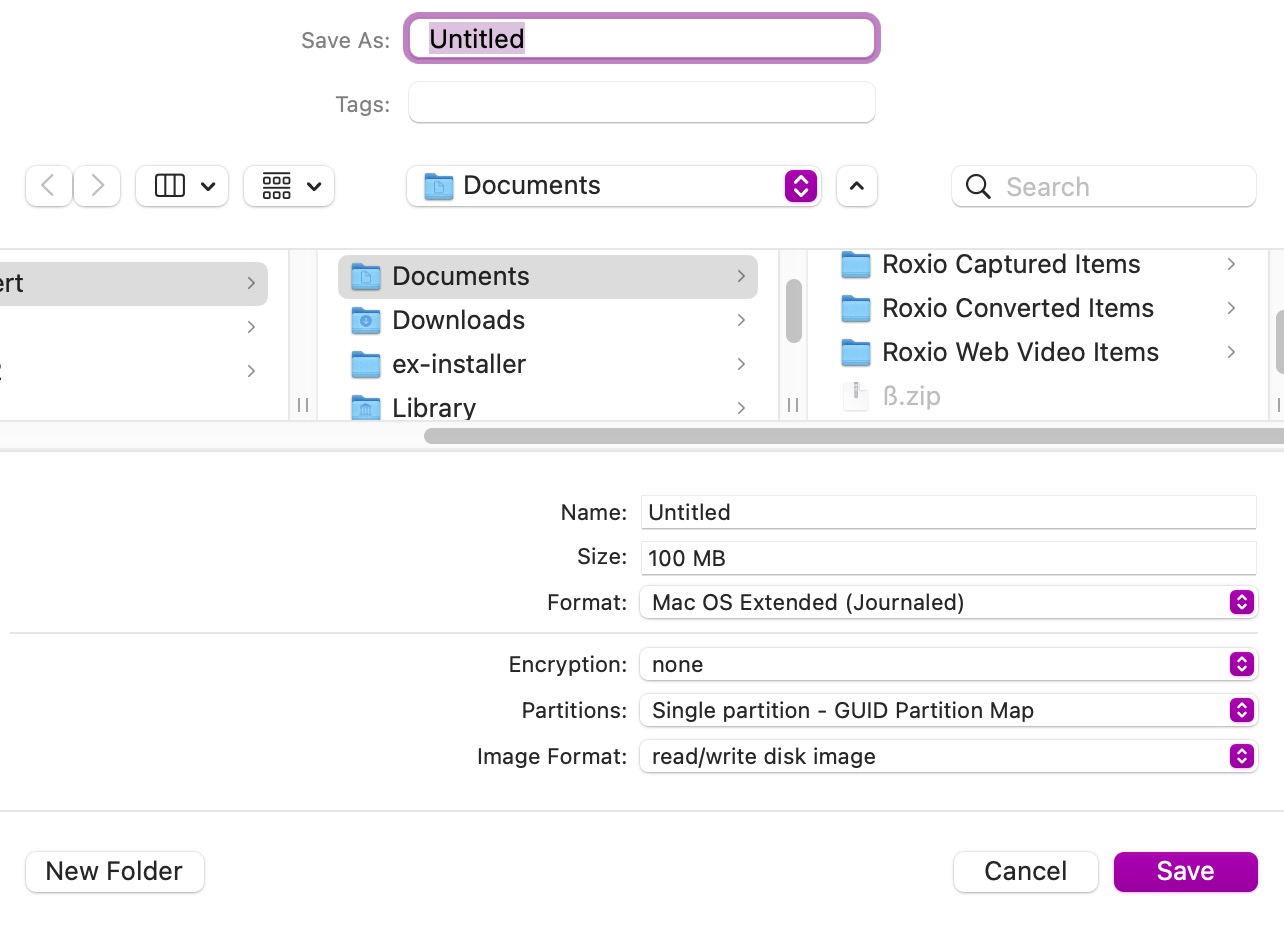The width and height of the screenshot is (1284, 930).
Task: Click the Search magnifying glass icon
Action: [979, 187]
